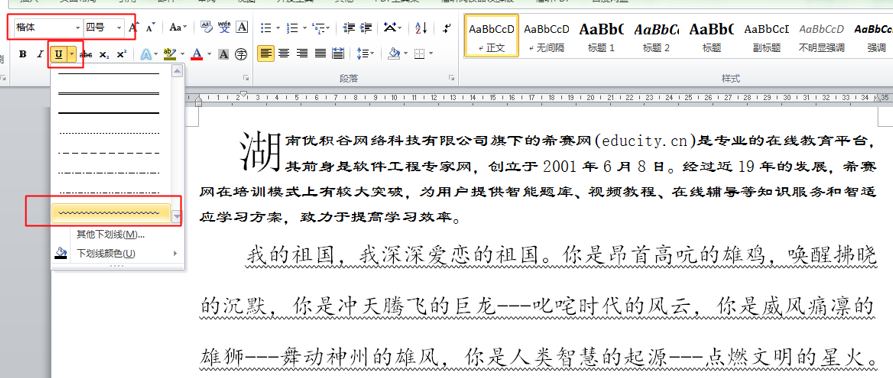Expand the highlight color dropdown arrow
Screen dimensions: 893x378
182,54
